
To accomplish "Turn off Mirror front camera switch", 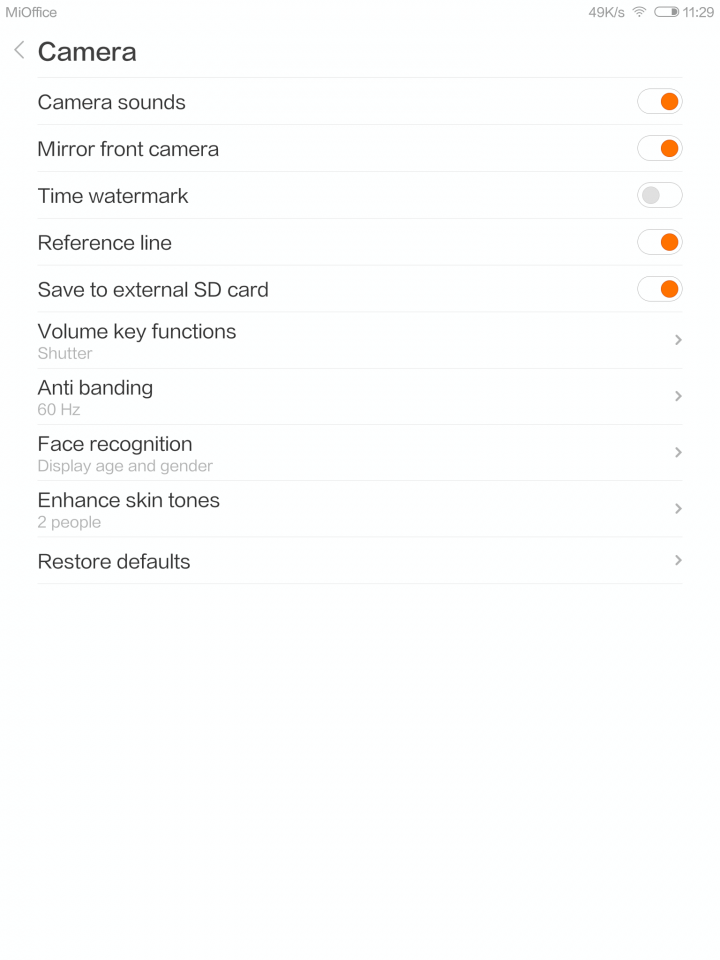I will tap(659, 149).
